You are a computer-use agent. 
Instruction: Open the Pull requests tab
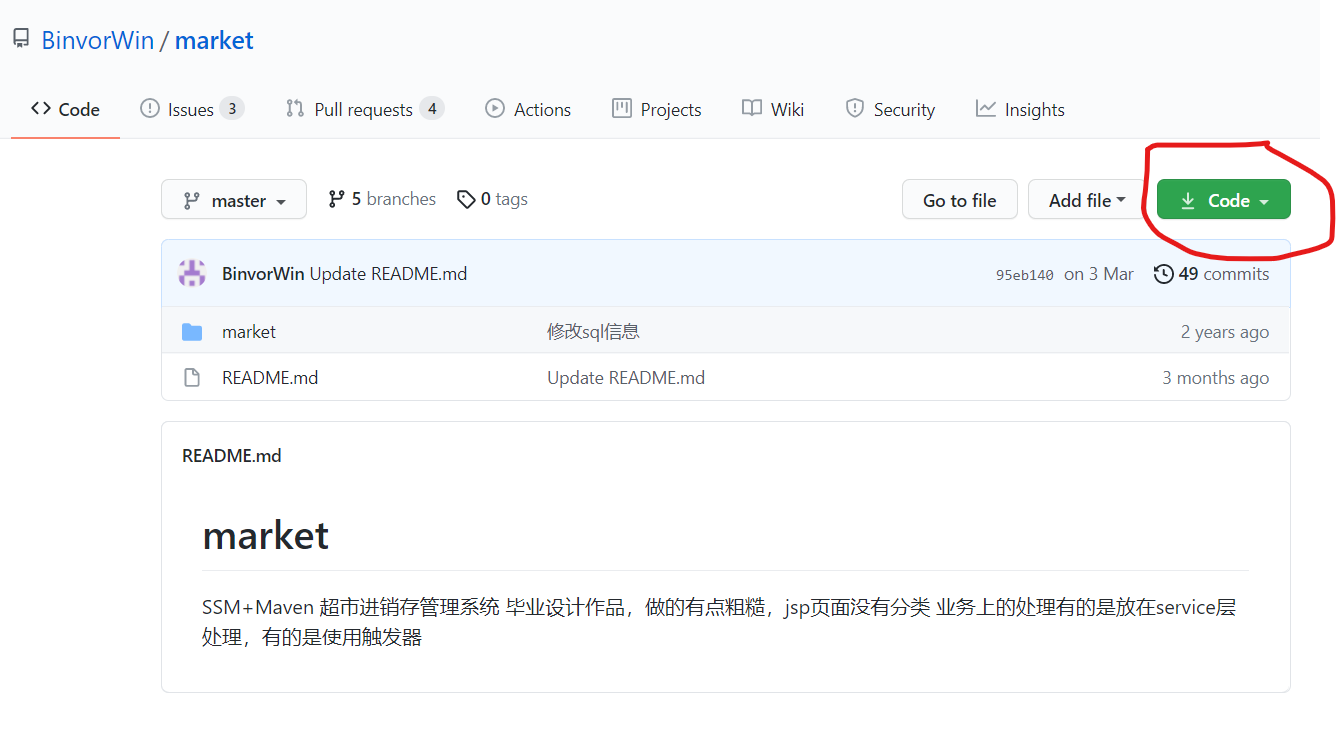coord(364,109)
